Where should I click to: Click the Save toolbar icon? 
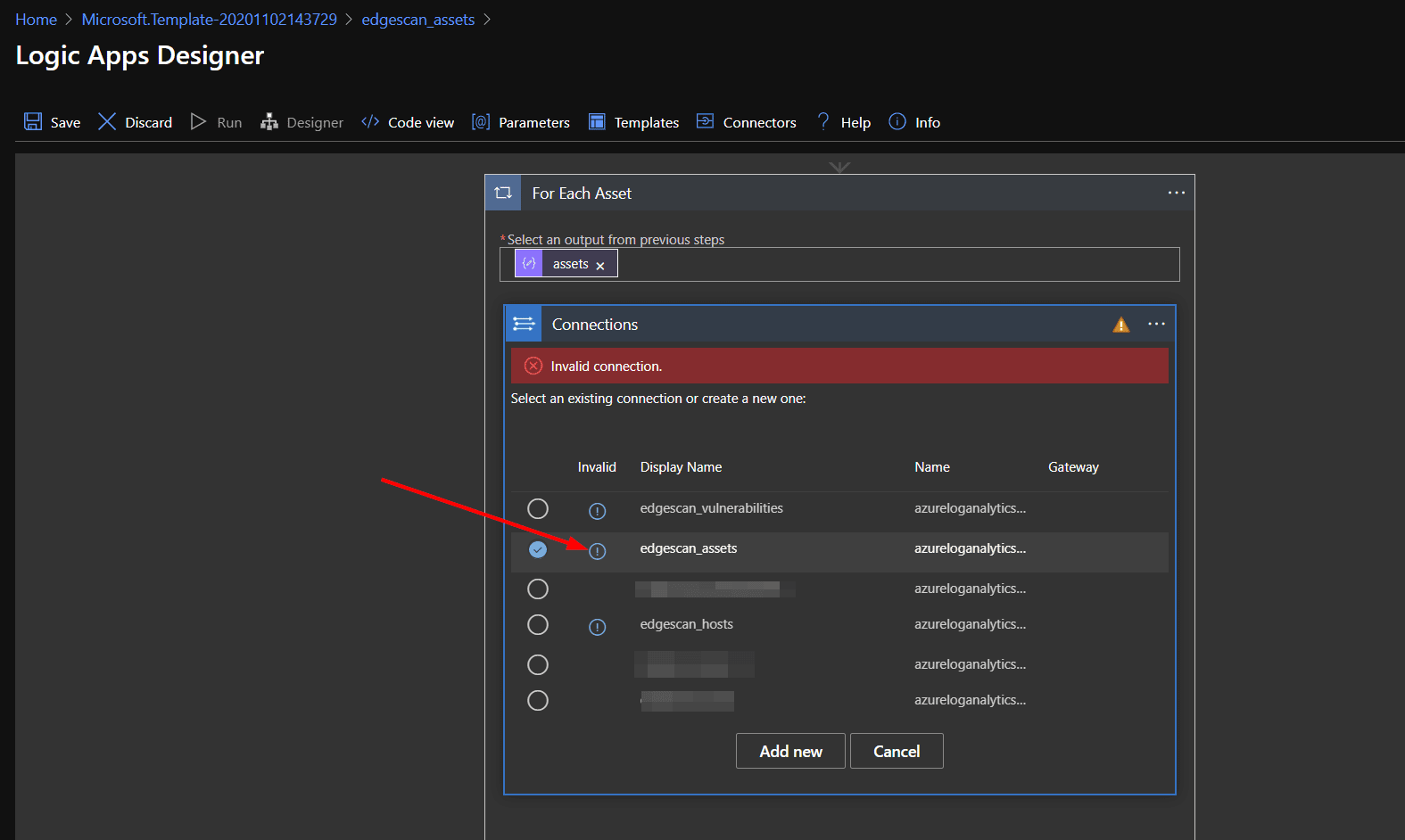point(33,122)
